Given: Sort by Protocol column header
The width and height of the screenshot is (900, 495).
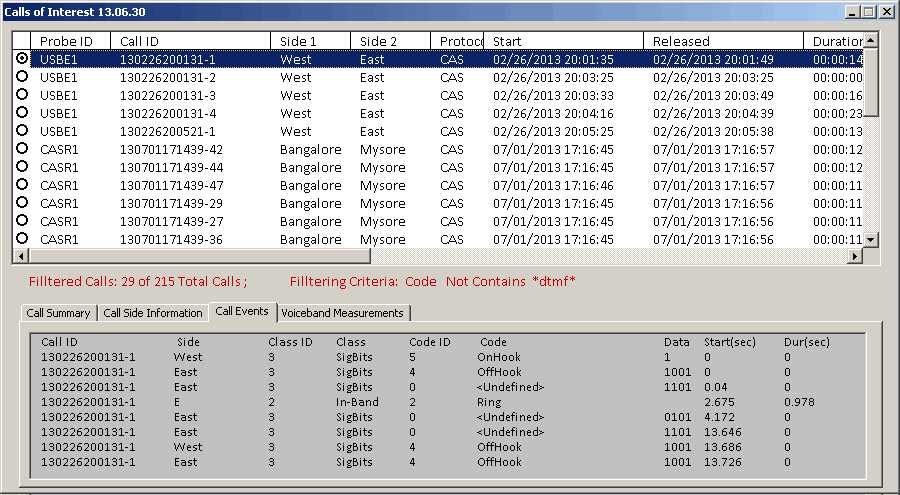Looking at the screenshot, I should (x=457, y=41).
